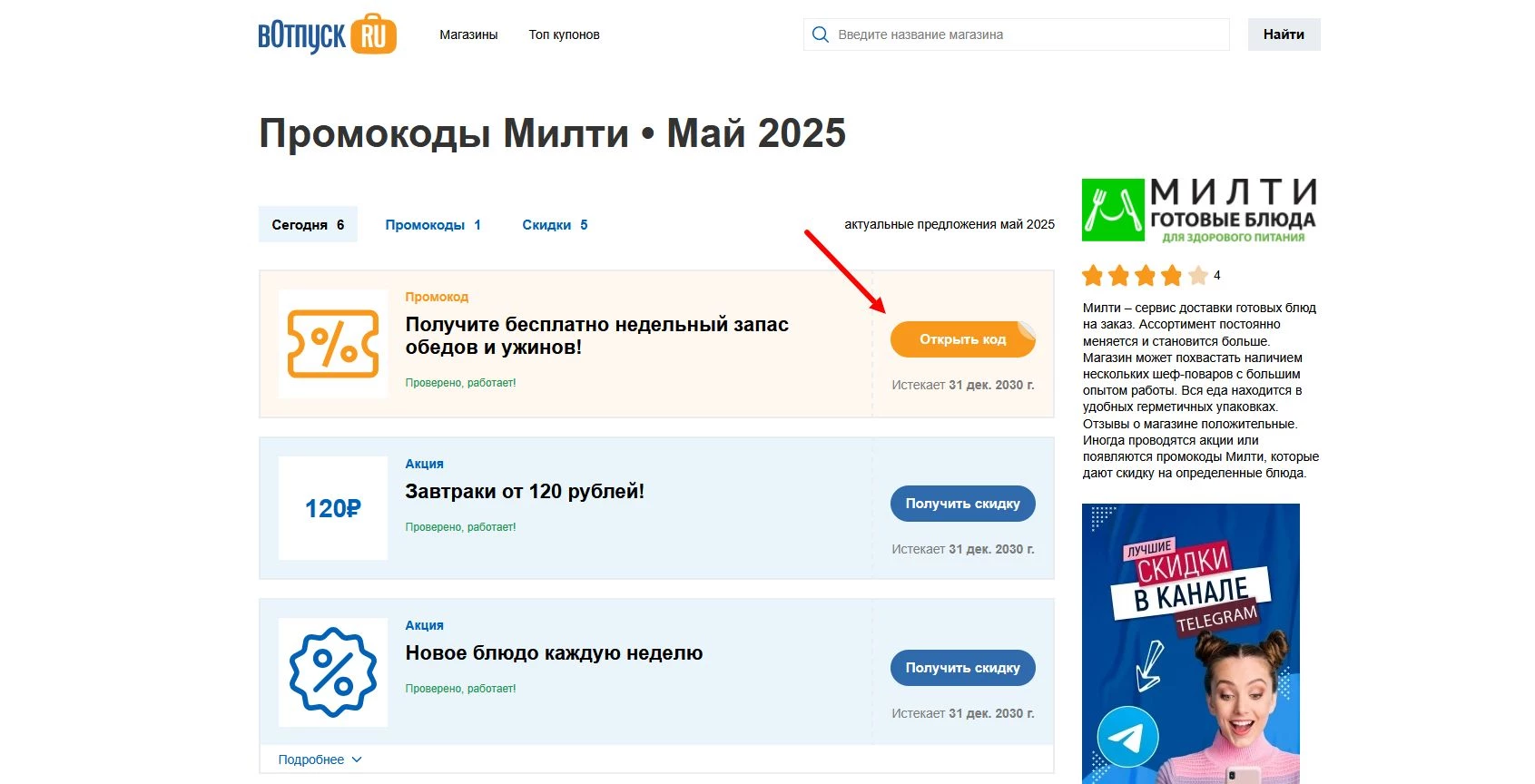Focus the store name search field
The width and height of the screenshot is (1535, 784).
click(1017, 34)
